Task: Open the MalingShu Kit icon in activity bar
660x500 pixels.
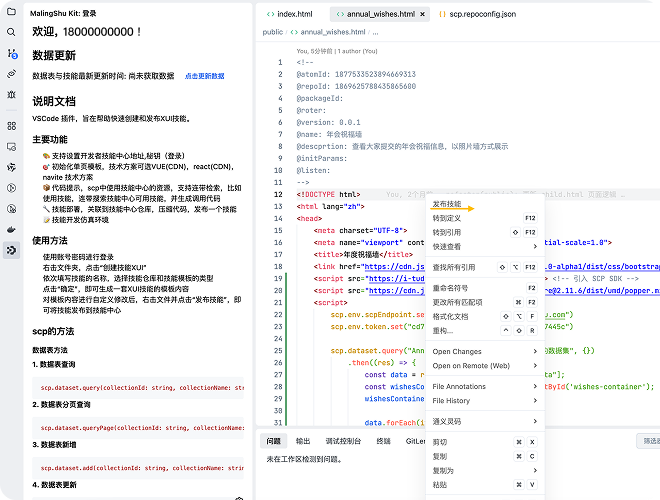Action: (11, 250)
